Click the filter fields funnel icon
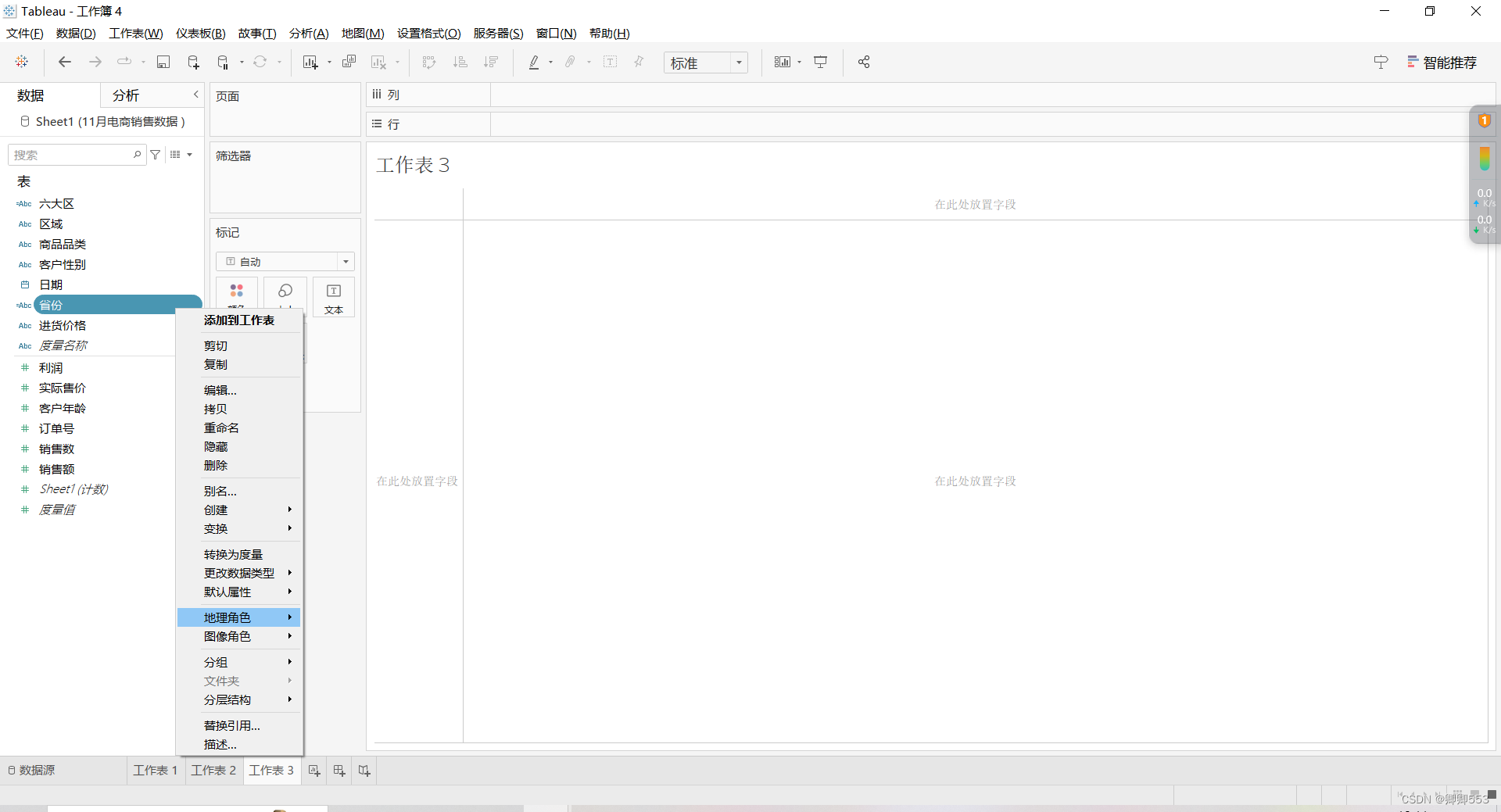The width and height of the screenshot is (1501, 812). [156, 155]
